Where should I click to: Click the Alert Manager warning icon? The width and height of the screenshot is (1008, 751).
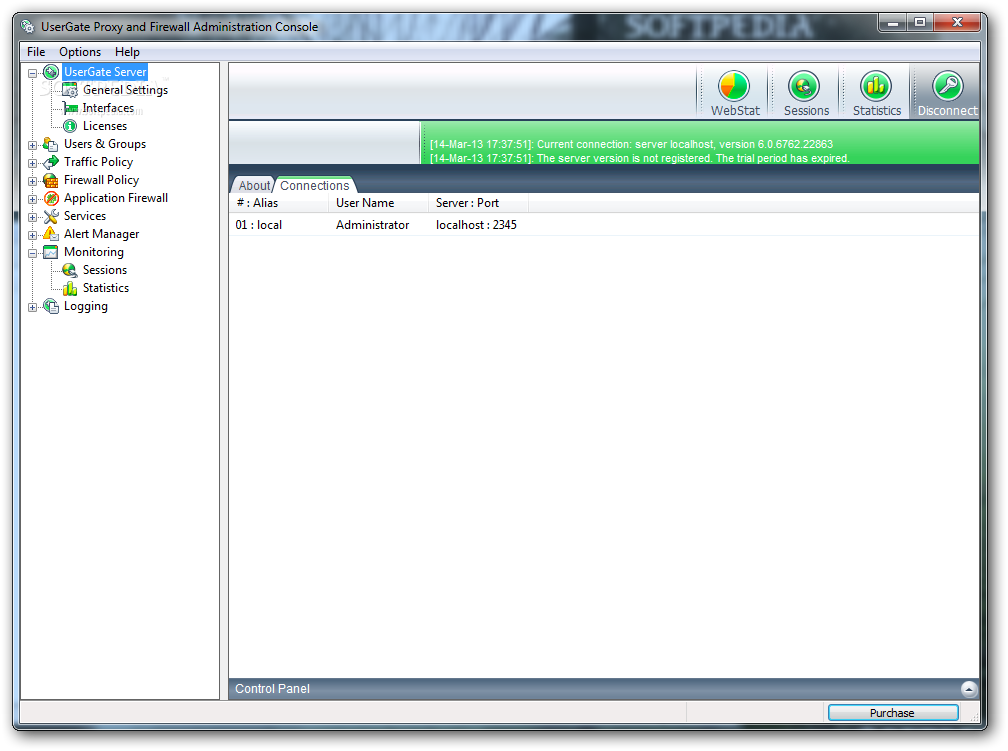[51, 234]
